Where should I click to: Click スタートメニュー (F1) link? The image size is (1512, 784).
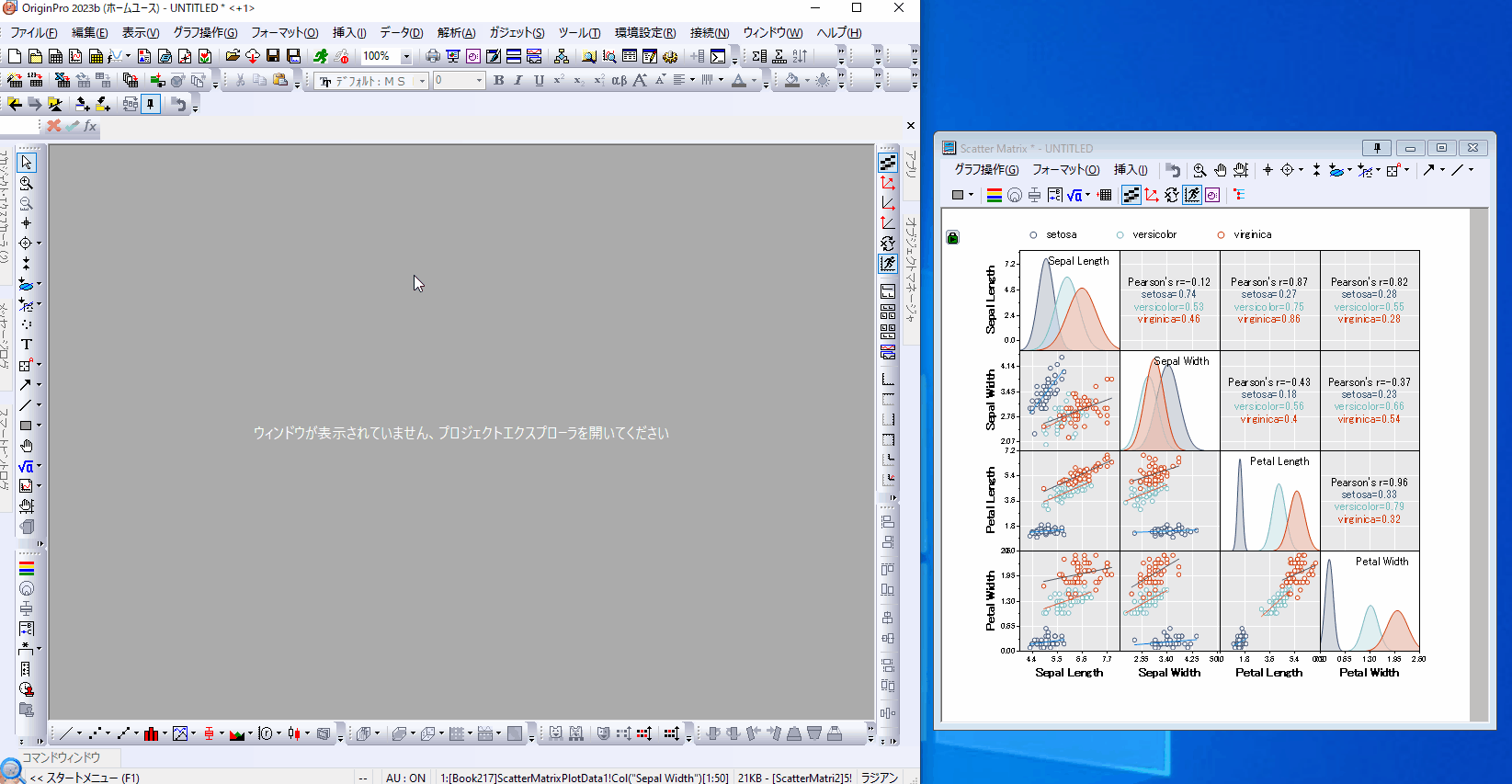(x=85, y=778)
